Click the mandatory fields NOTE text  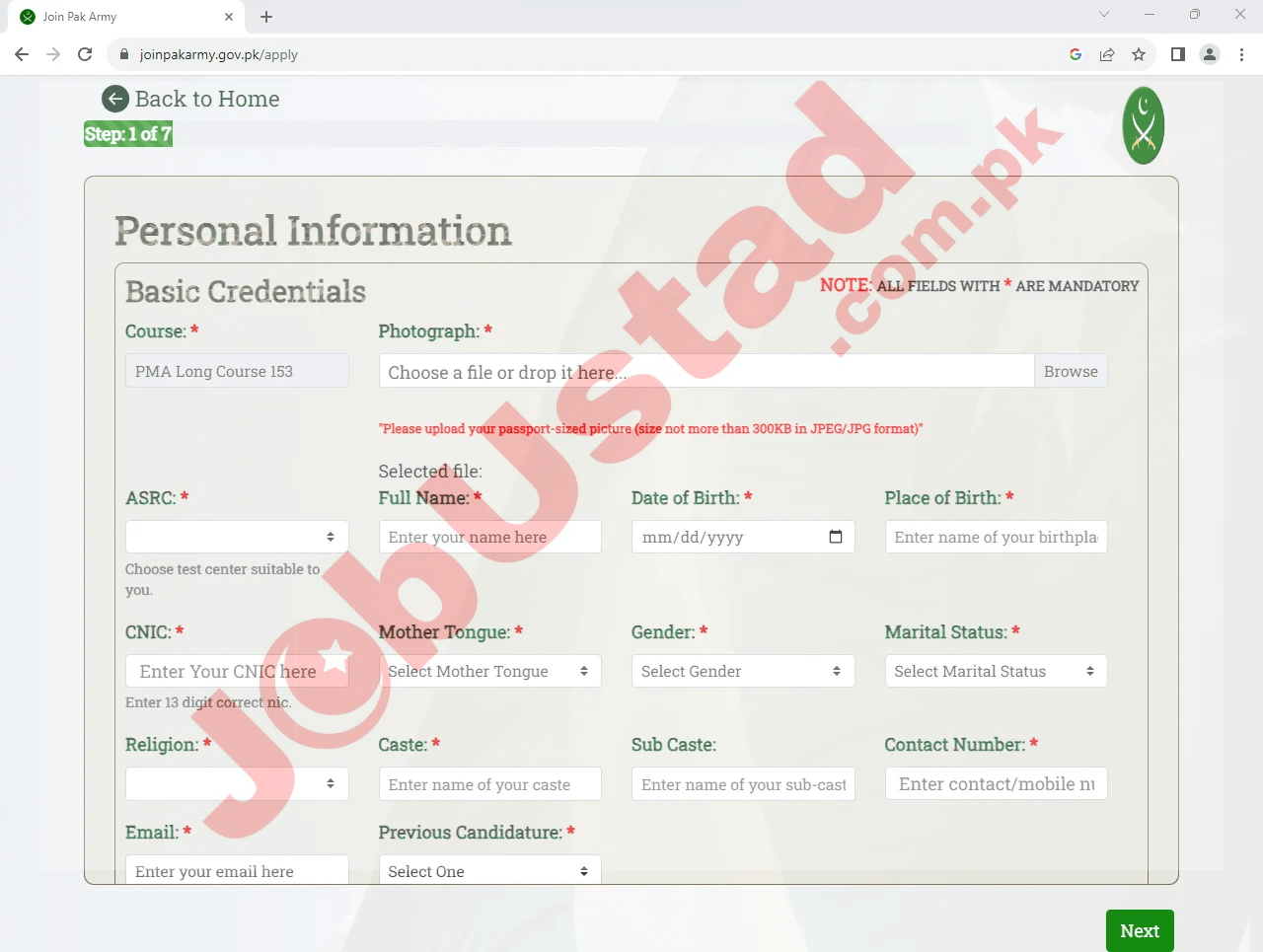(x=980, y=285)
